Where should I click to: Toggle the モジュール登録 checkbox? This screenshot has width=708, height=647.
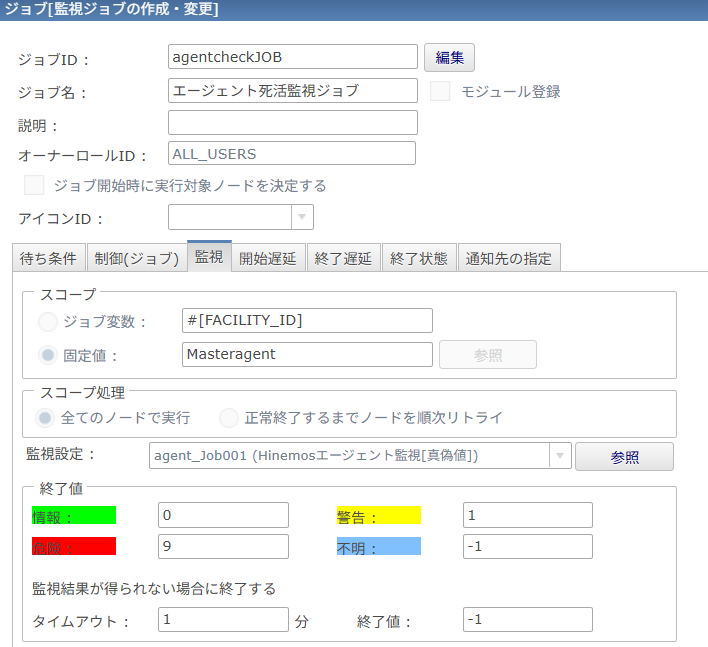coord(440,91)
